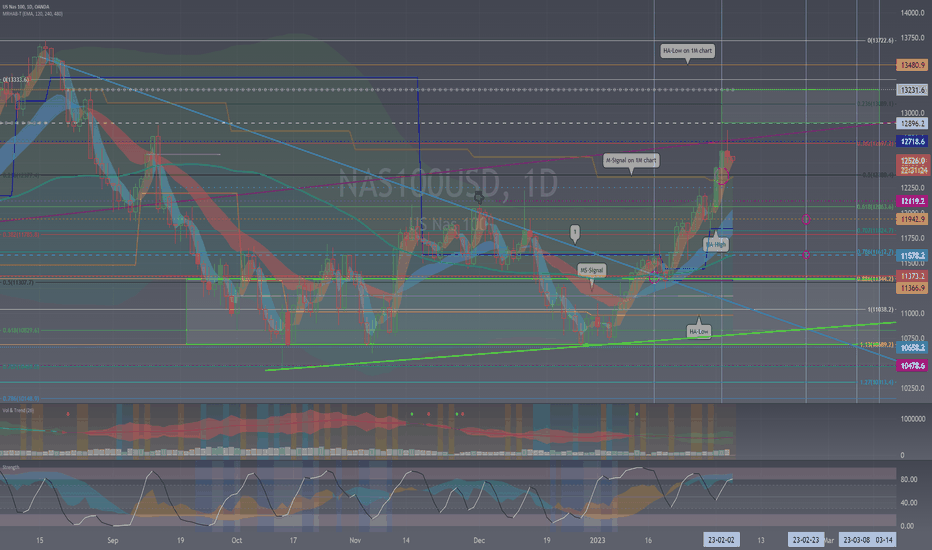
Task: Select the MRHAB-T (EMA, 120, 240, 480) indicator legend
Action: (x=32, y=14)
